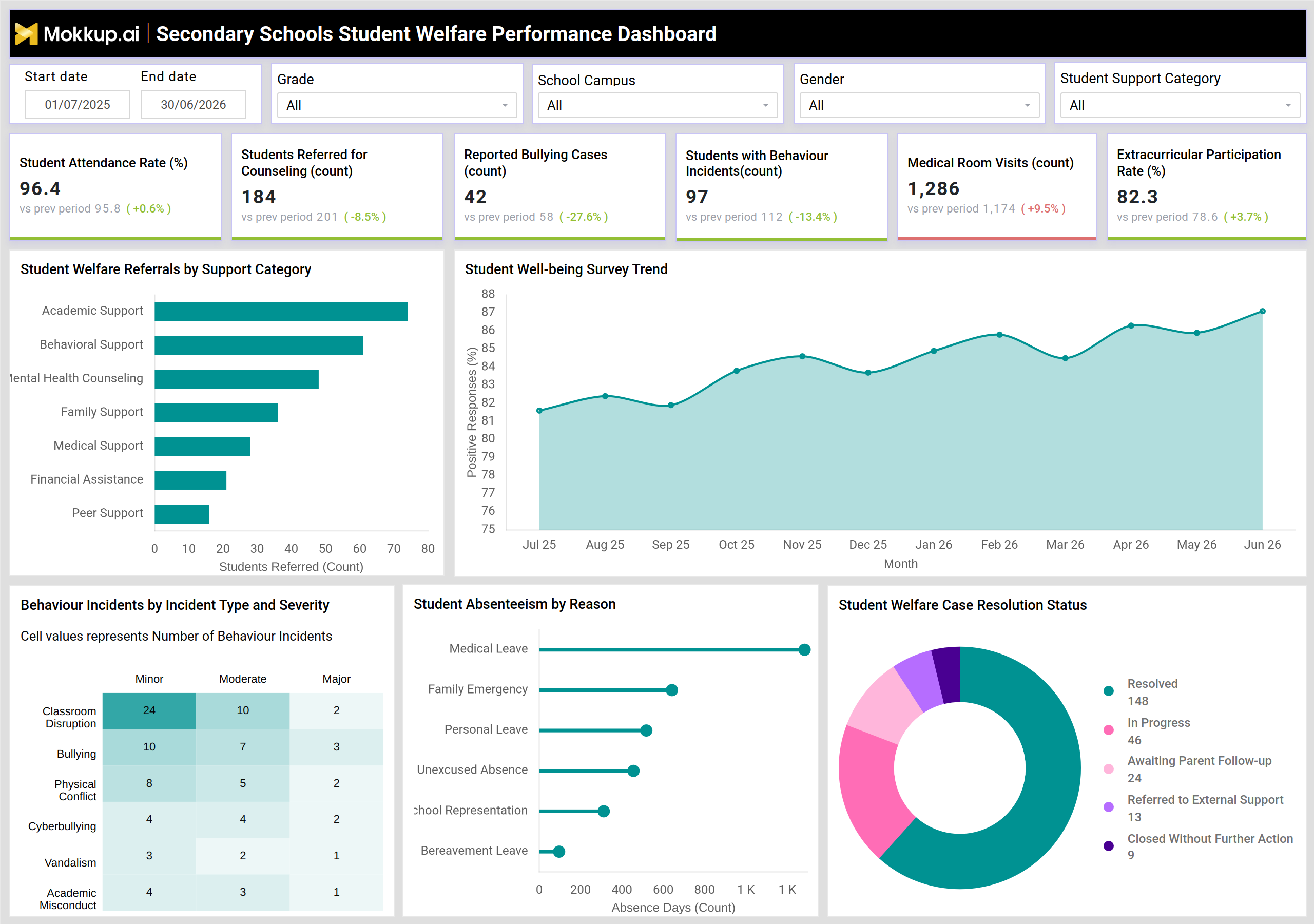This screenshot has width=1314, height=924.
Task: Click the Dec 25 trend data point
Action: click(868, 373)
